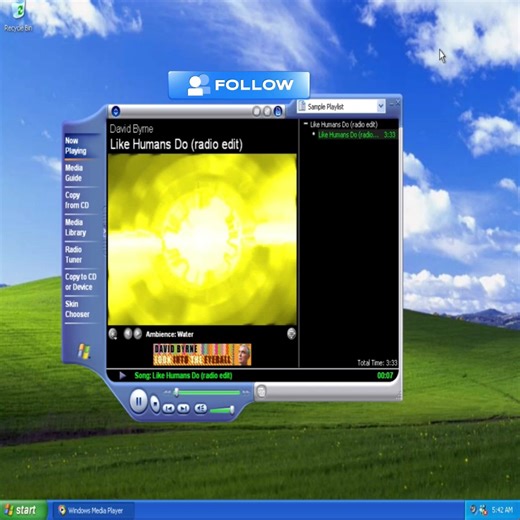Turn shuffle on
Image resolution: width=520 pixels, height=520 pixels.
pos(267,111)
